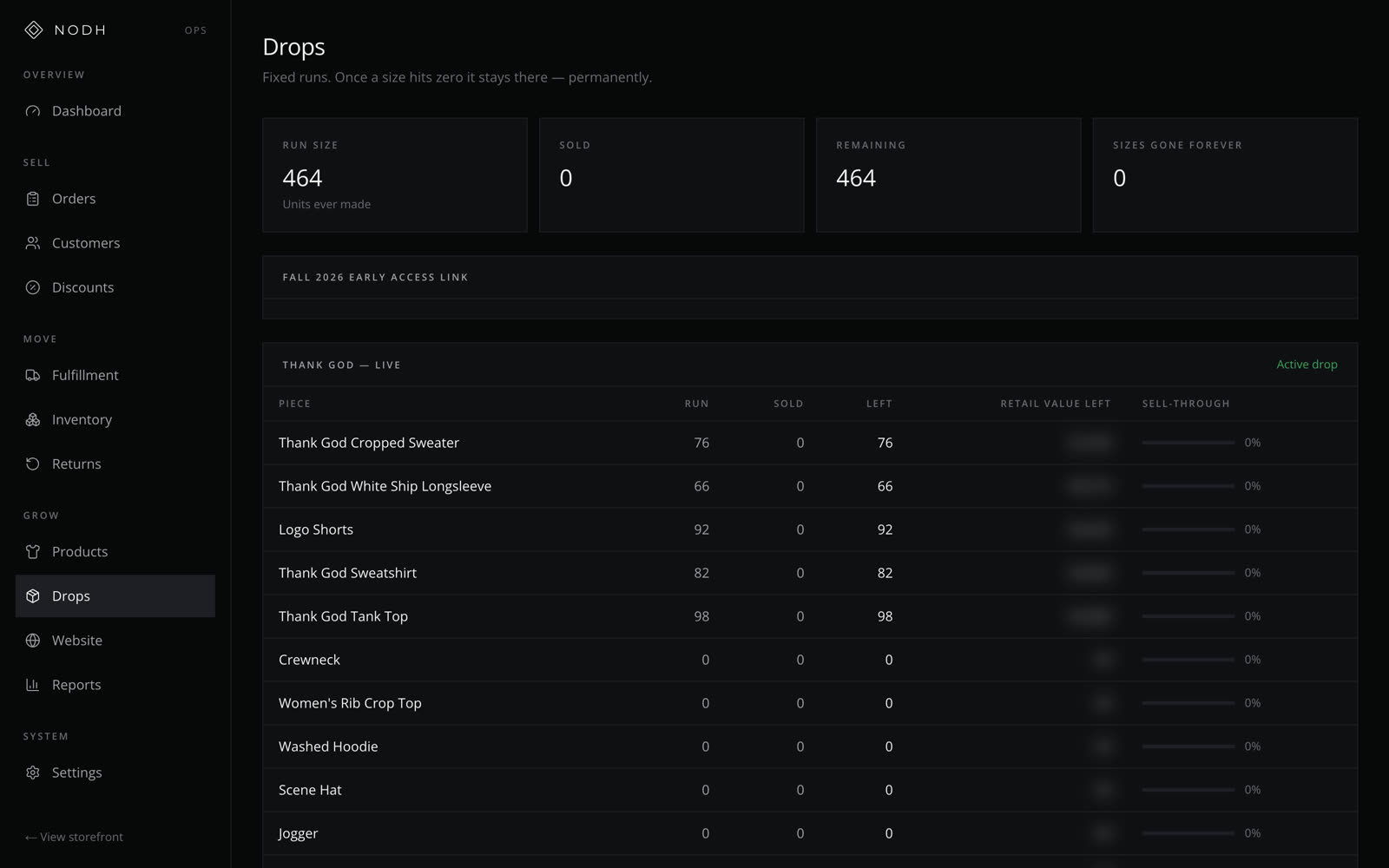This screenshot has width=1389, height=868.
Task: Follow the View storefront link
Action: point(74,837)
